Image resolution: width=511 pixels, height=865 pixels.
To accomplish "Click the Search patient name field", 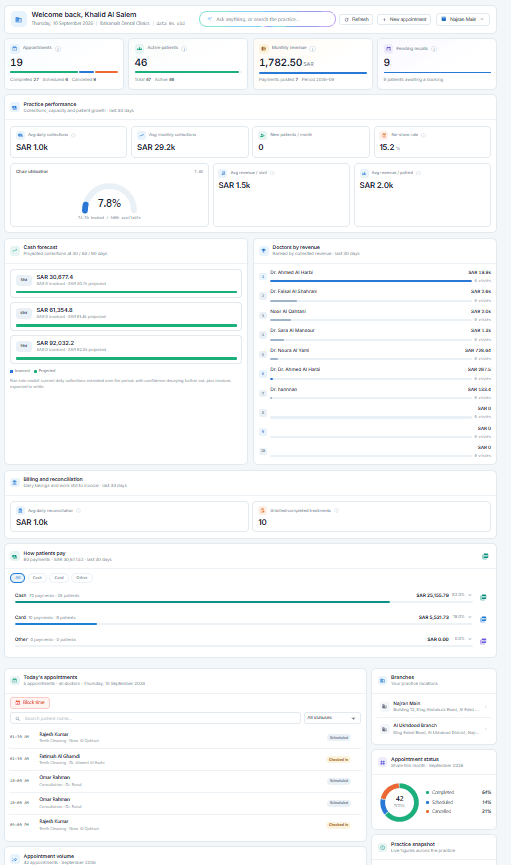I will 155,718.
